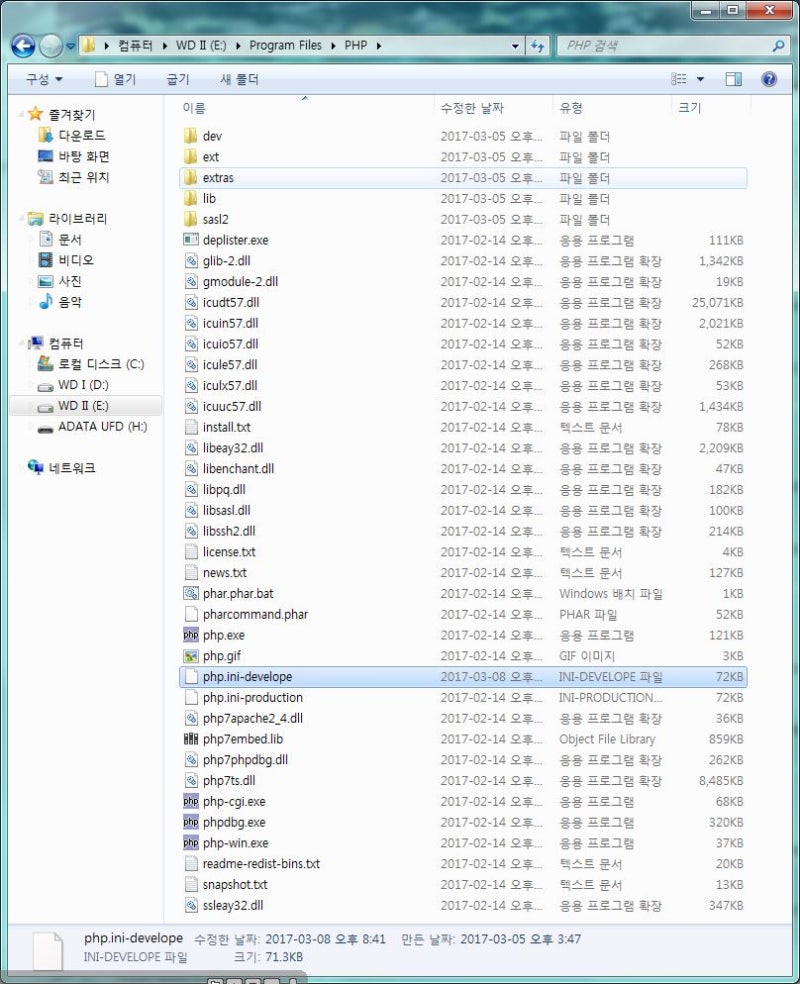Click the install.txt file icon
This screenshot has height=984, width=800.
pos(191,427)
